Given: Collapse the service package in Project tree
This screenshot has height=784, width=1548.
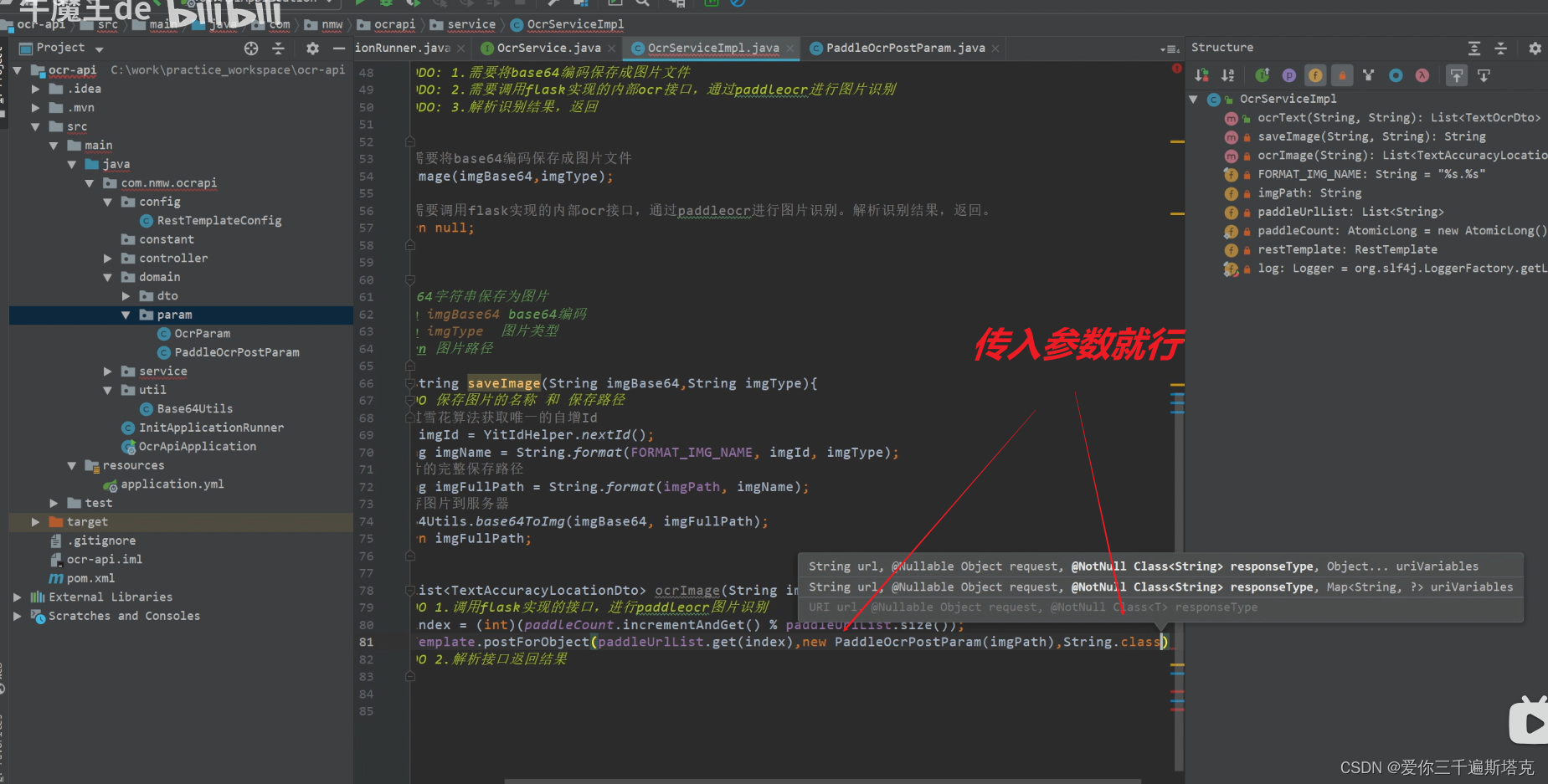Looking at the screenshot, I should (x=106, y=371).
